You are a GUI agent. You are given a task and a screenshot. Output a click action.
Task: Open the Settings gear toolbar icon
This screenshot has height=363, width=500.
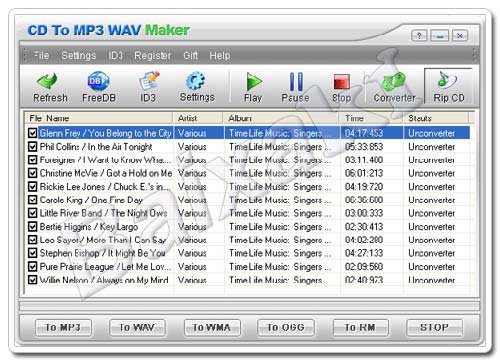click(197, 87)
